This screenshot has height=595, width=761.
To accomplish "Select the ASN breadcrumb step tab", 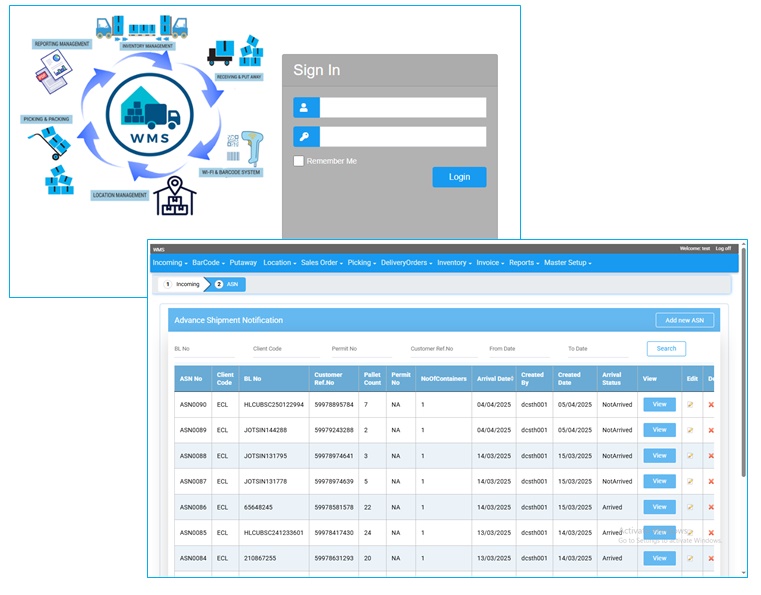I will click(x=229, y=285).
